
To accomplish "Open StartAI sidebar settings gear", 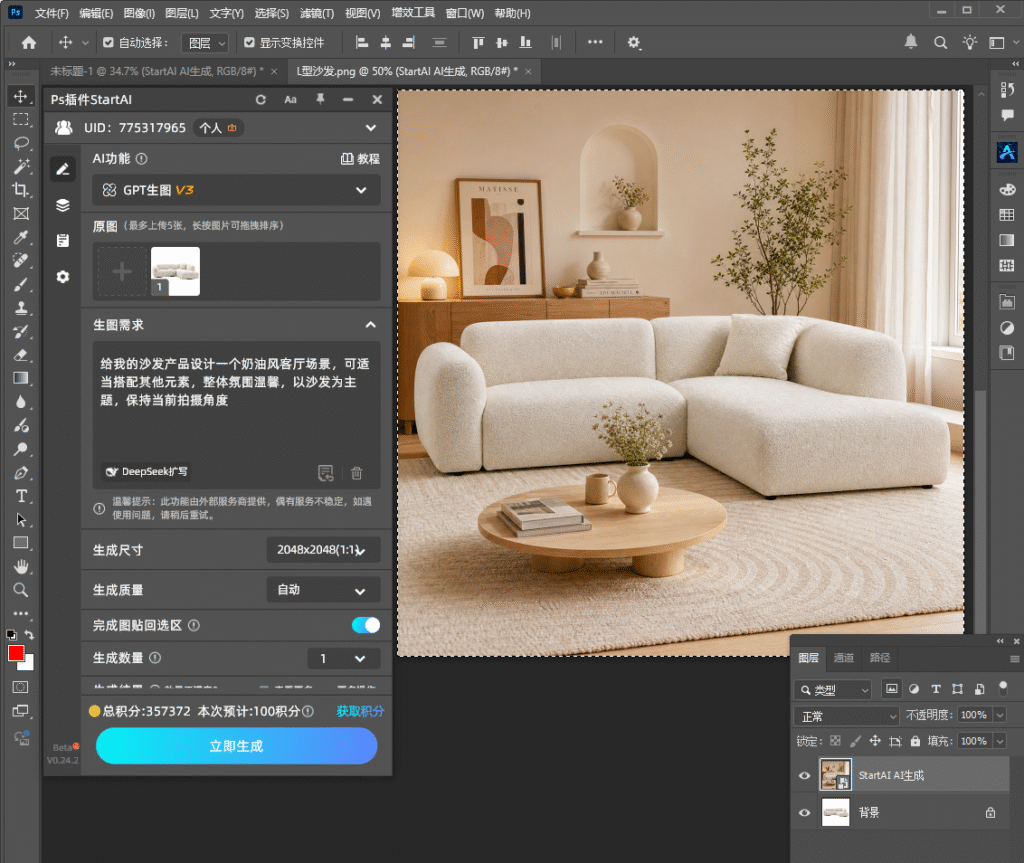I will (x=63, y=277).
